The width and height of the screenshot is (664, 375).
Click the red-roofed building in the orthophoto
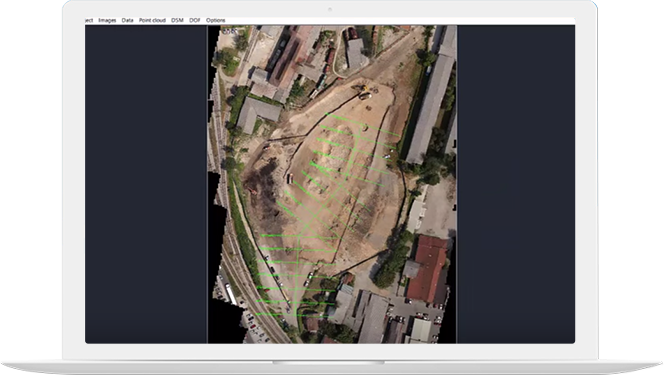[x=428, y=269]
